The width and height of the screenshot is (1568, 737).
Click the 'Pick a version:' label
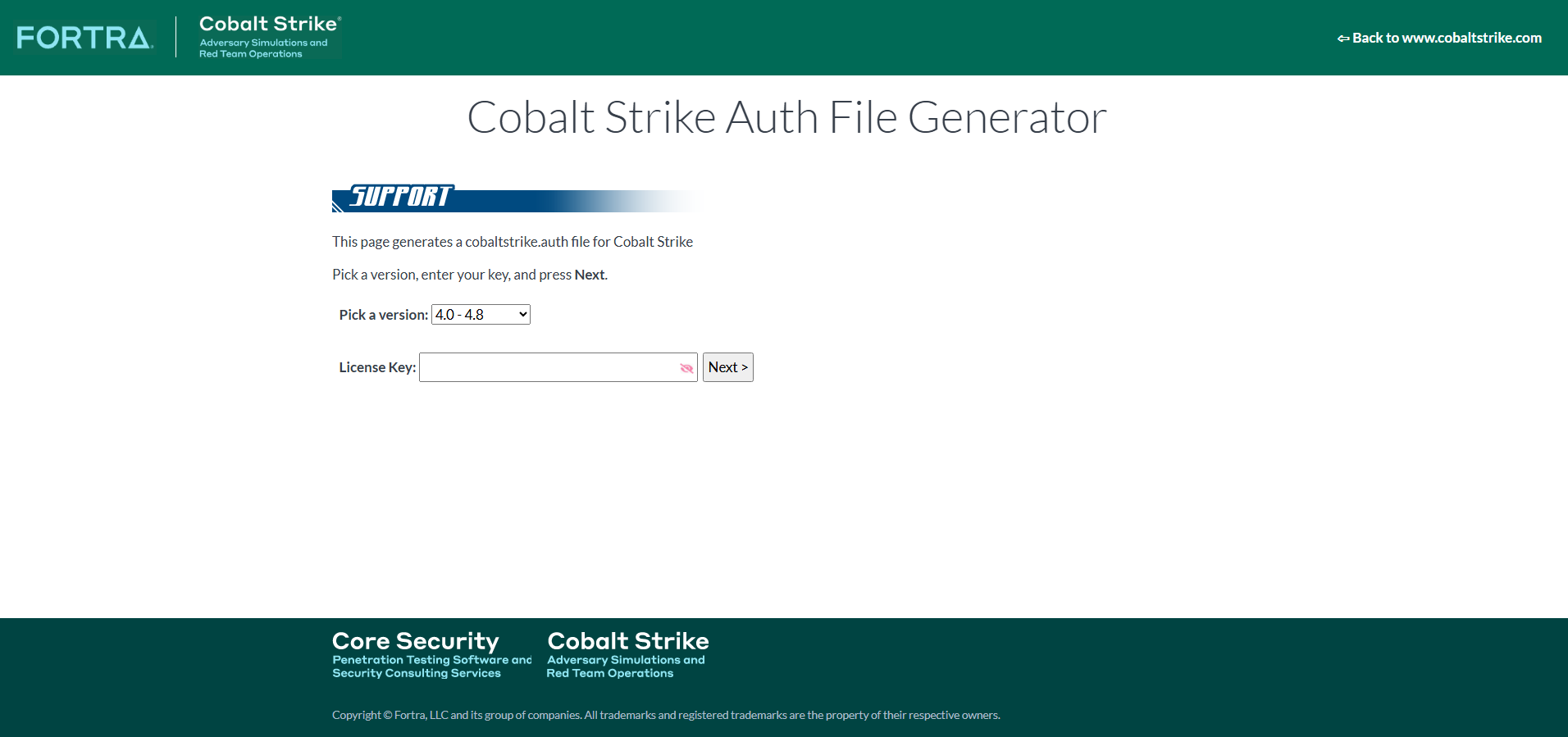click(x=384, y=315)
